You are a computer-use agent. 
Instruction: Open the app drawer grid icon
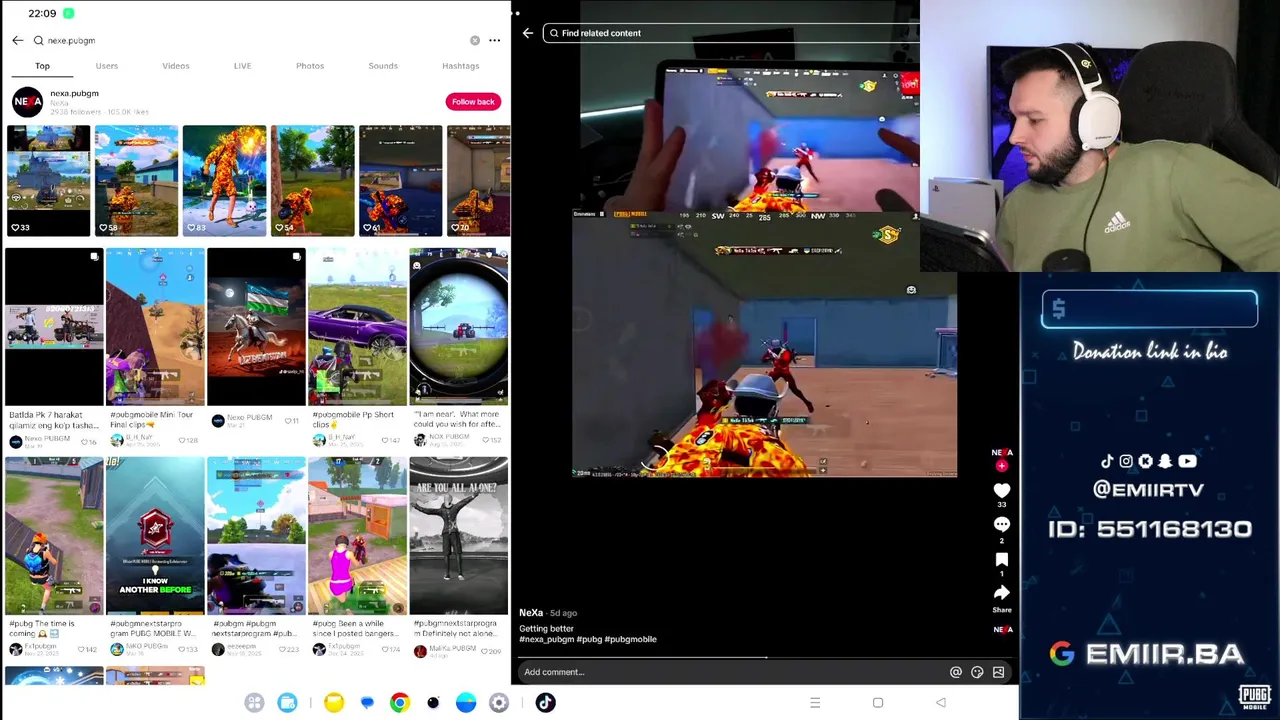(x=254, y=703)
